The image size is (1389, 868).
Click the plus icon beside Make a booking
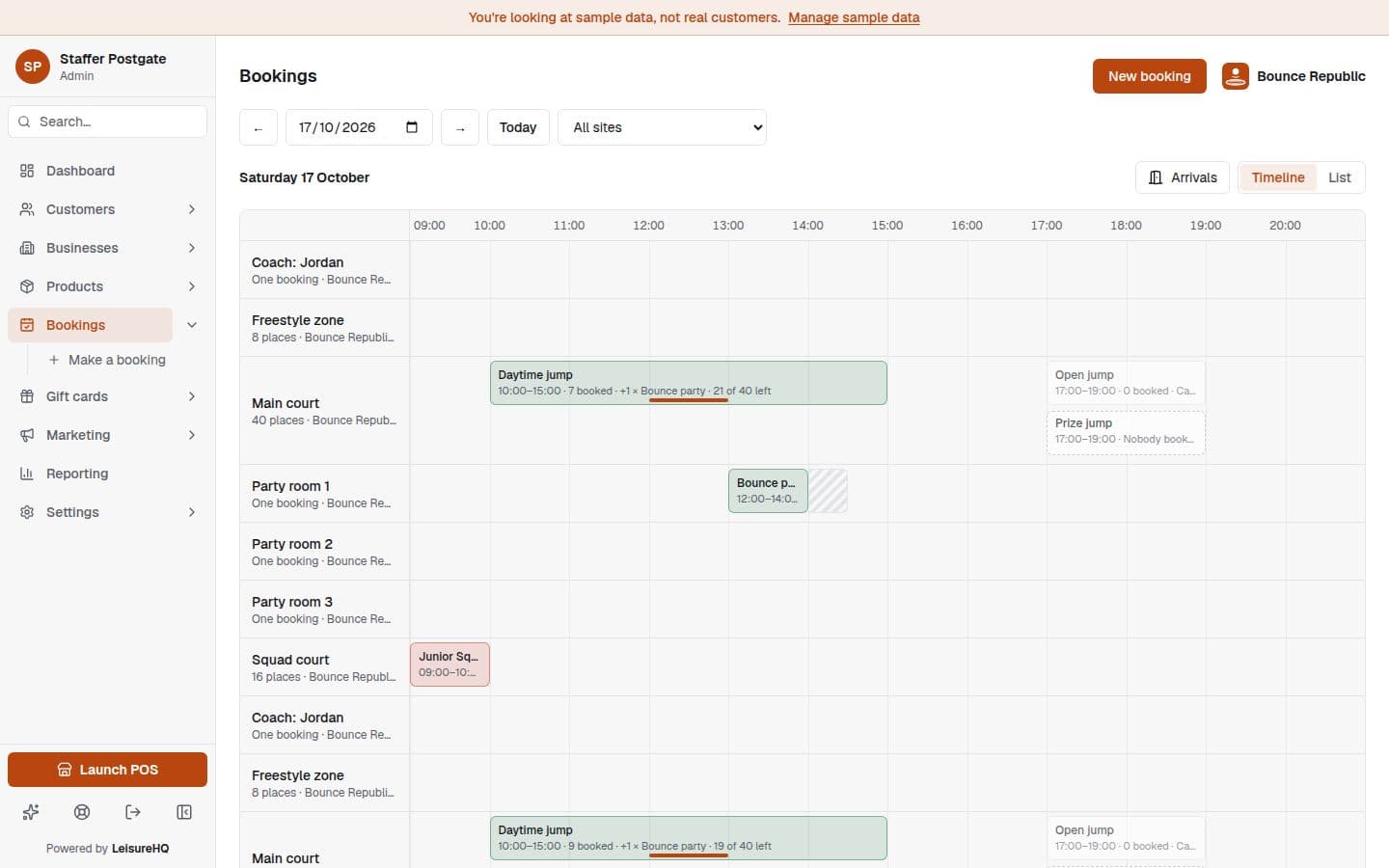tap(54, 360)
